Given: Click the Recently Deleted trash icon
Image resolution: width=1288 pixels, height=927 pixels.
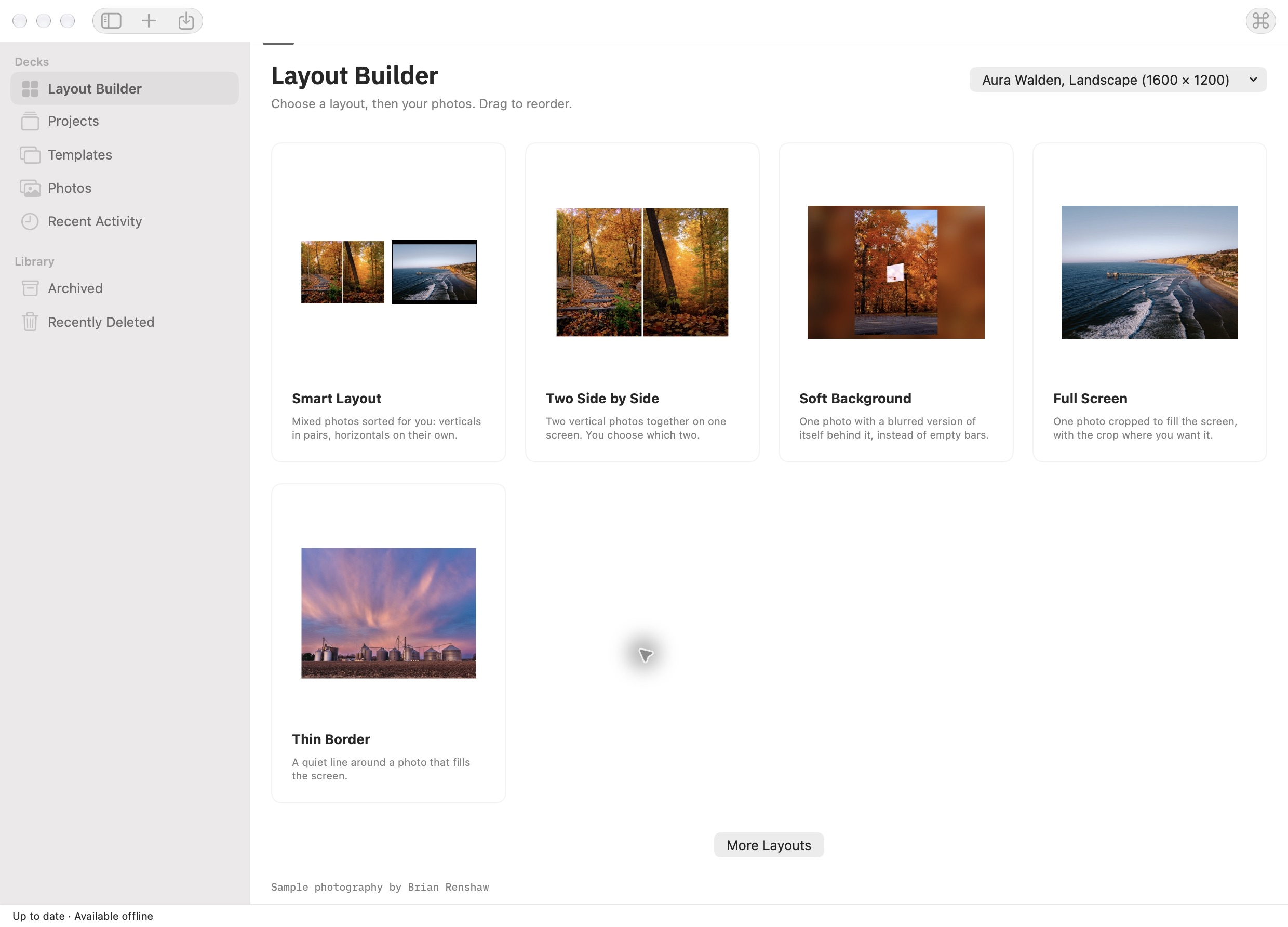Looking at the screenshot, I should [30, 322].
